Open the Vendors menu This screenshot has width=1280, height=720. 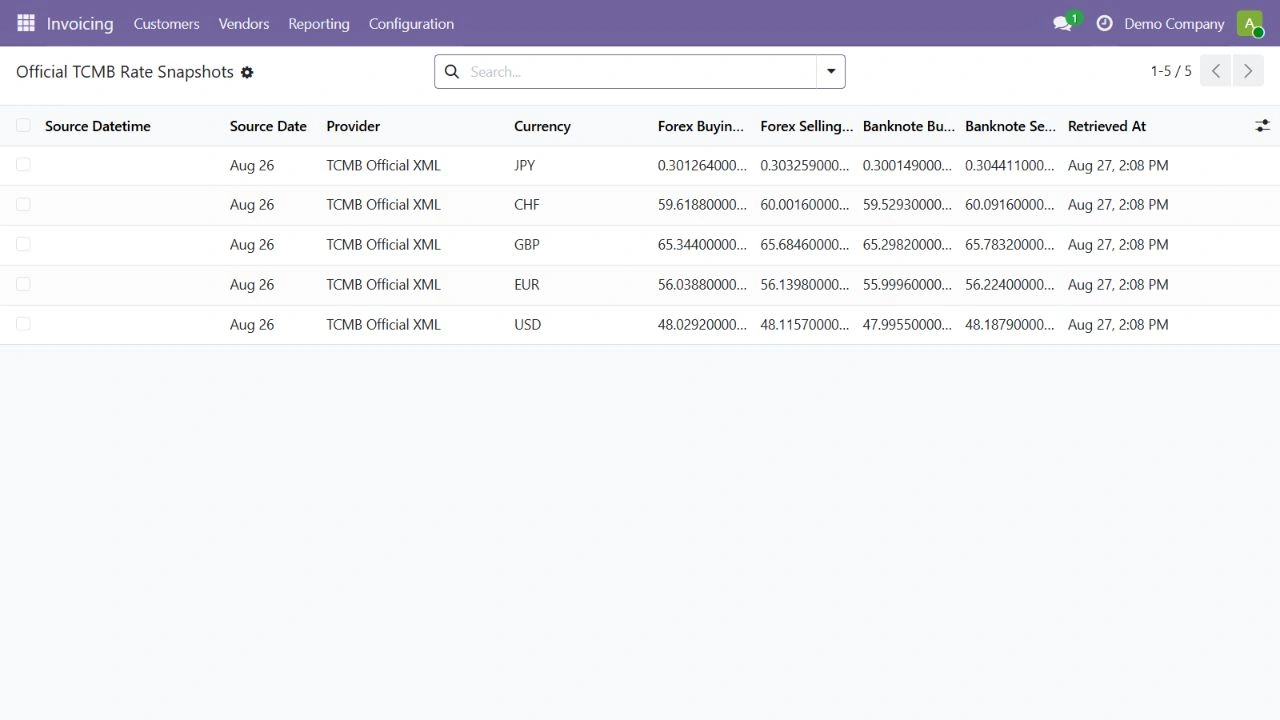(244, 23)
